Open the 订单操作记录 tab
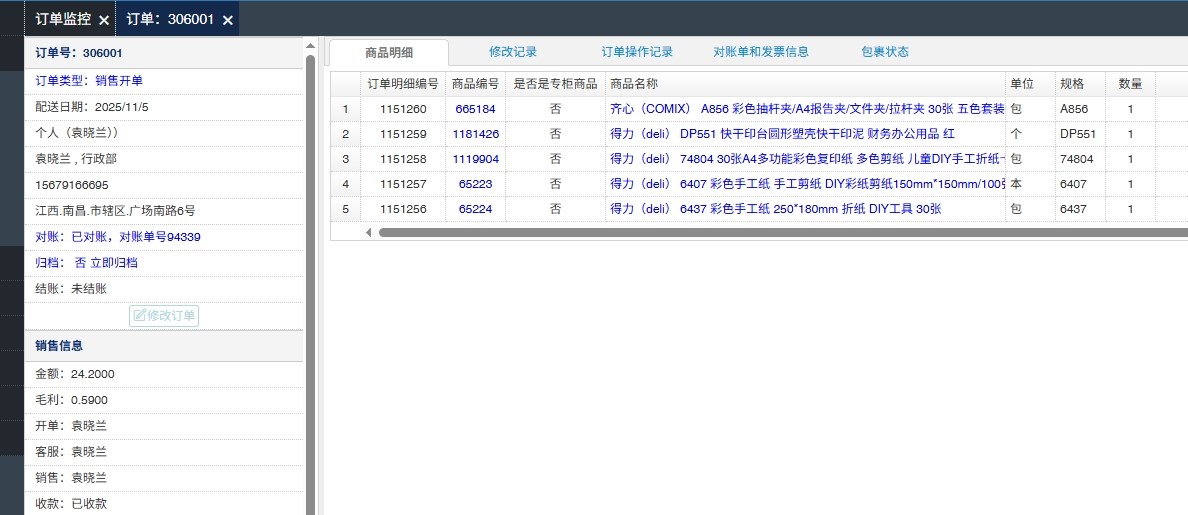Image resolution: width=1188 pixels, height=515 pixels. point(636,52)
